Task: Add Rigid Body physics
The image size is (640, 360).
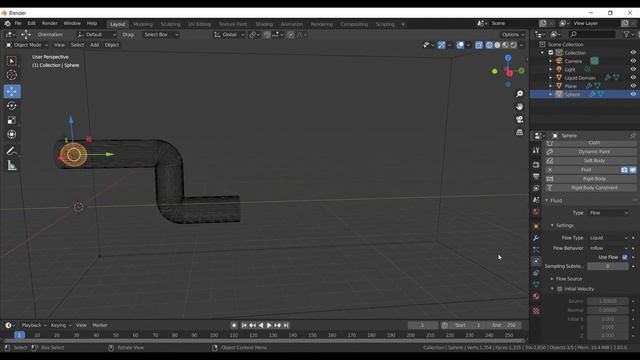Action: (x=591, y=179)
